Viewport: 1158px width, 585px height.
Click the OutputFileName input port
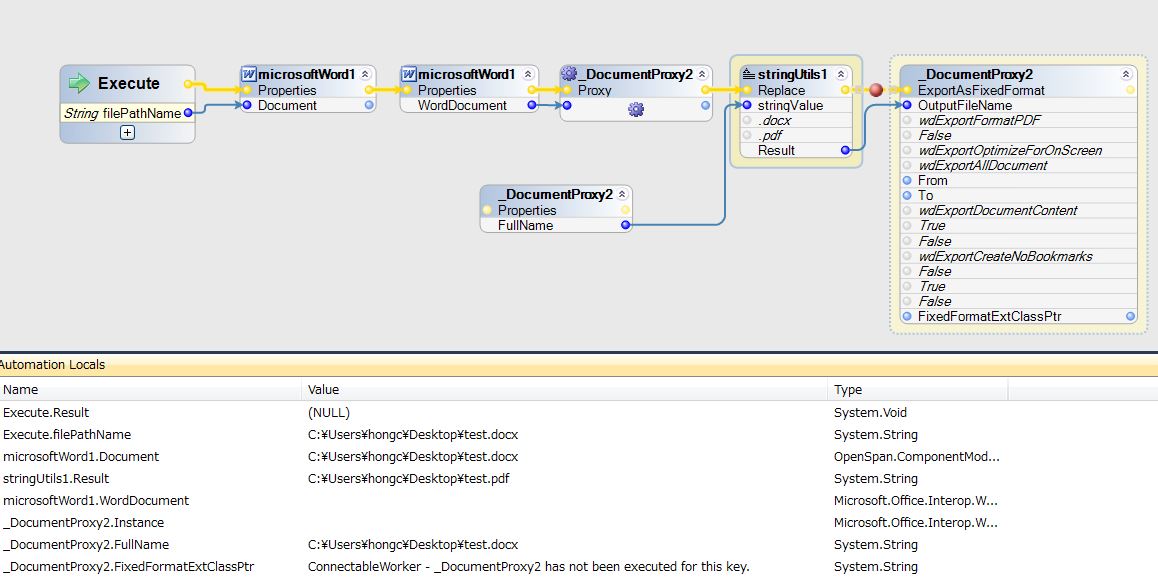tap(907, 106)
